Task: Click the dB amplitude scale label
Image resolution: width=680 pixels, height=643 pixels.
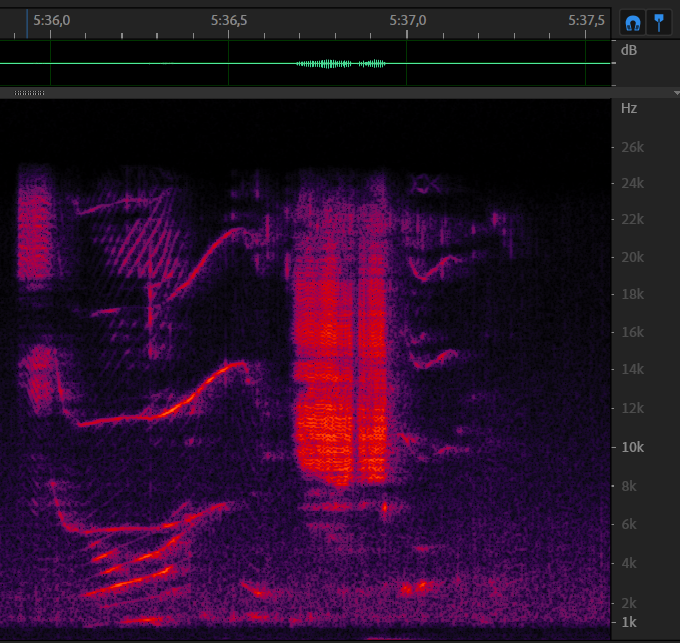Action: click(x=629, y=50)
